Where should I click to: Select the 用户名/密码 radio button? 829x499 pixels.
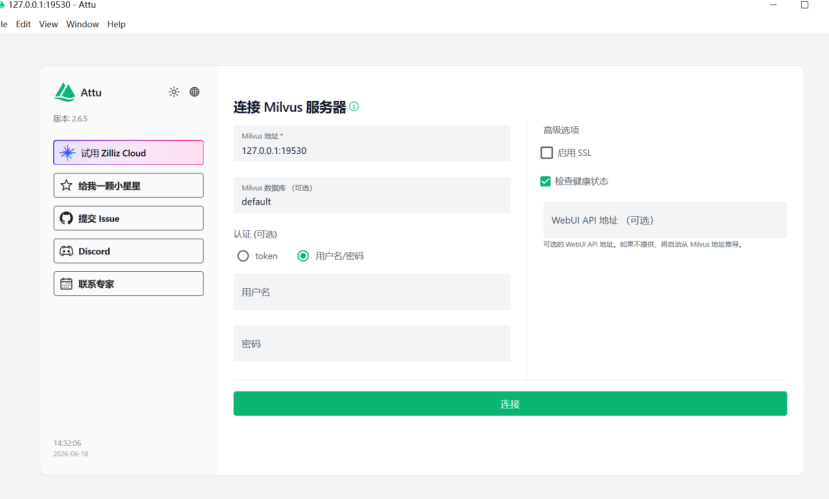[x=303, y=256]
